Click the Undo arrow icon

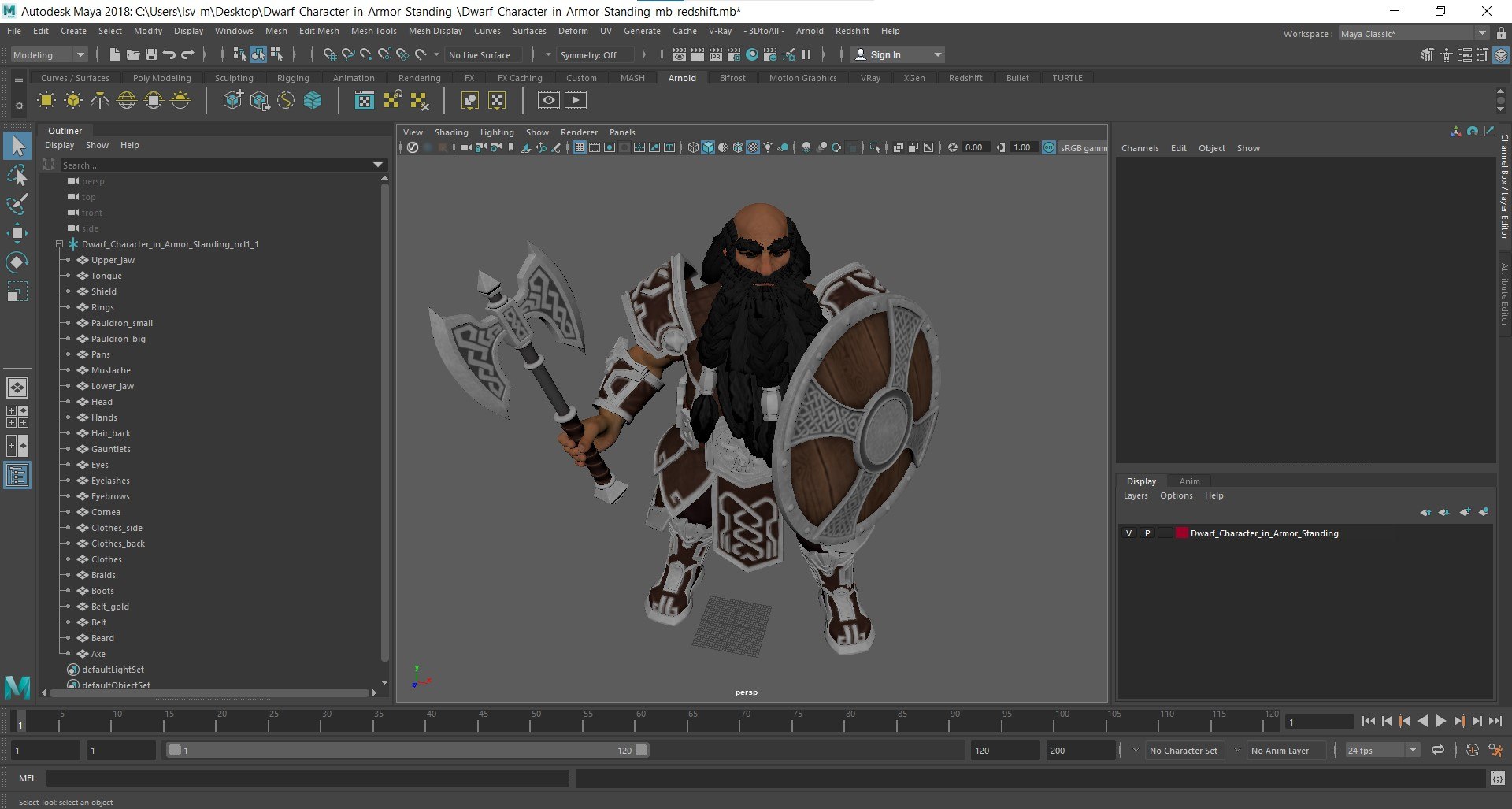click(169, 54)
